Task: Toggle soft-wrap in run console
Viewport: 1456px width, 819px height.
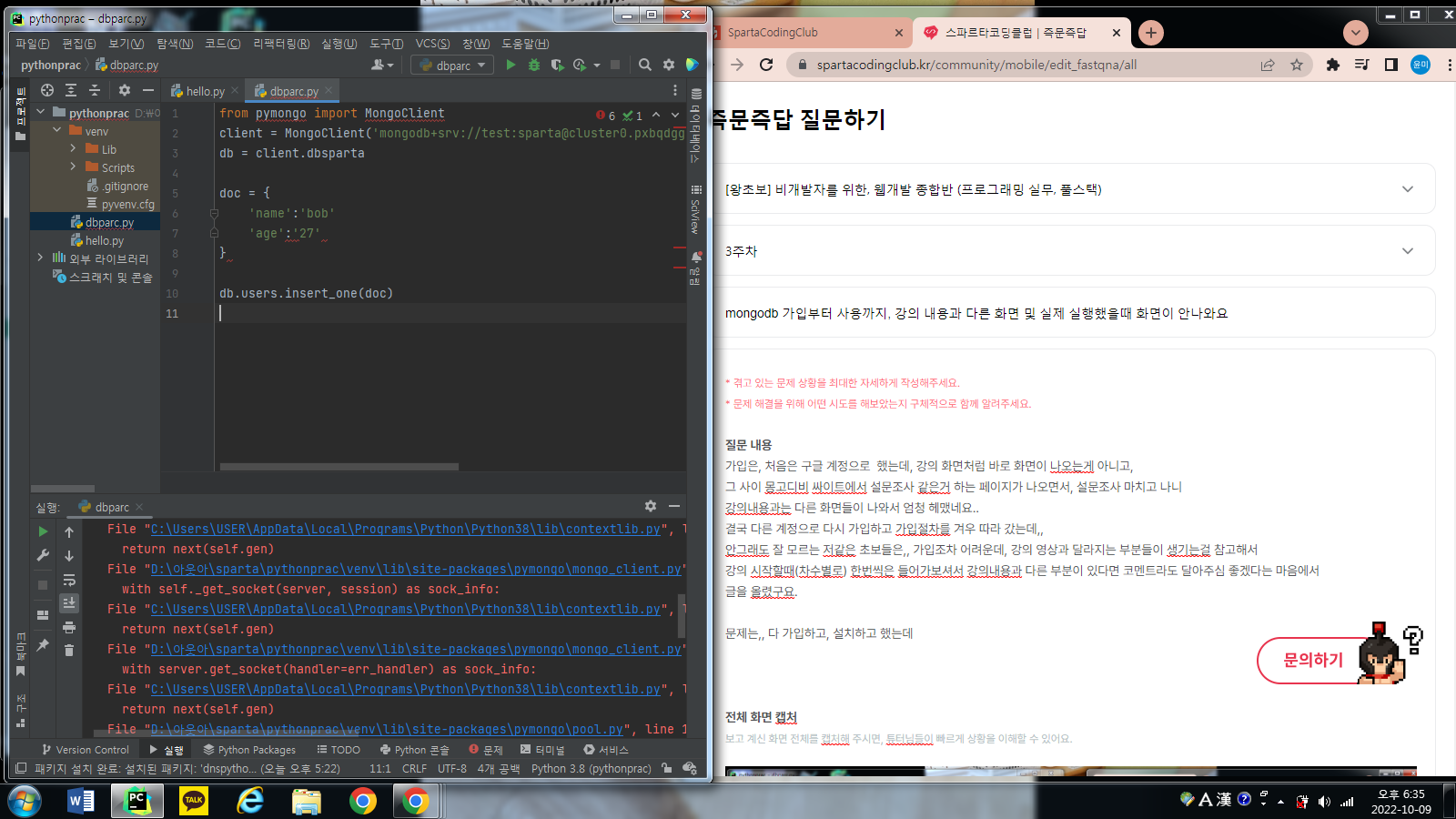Action: [69, 580]
